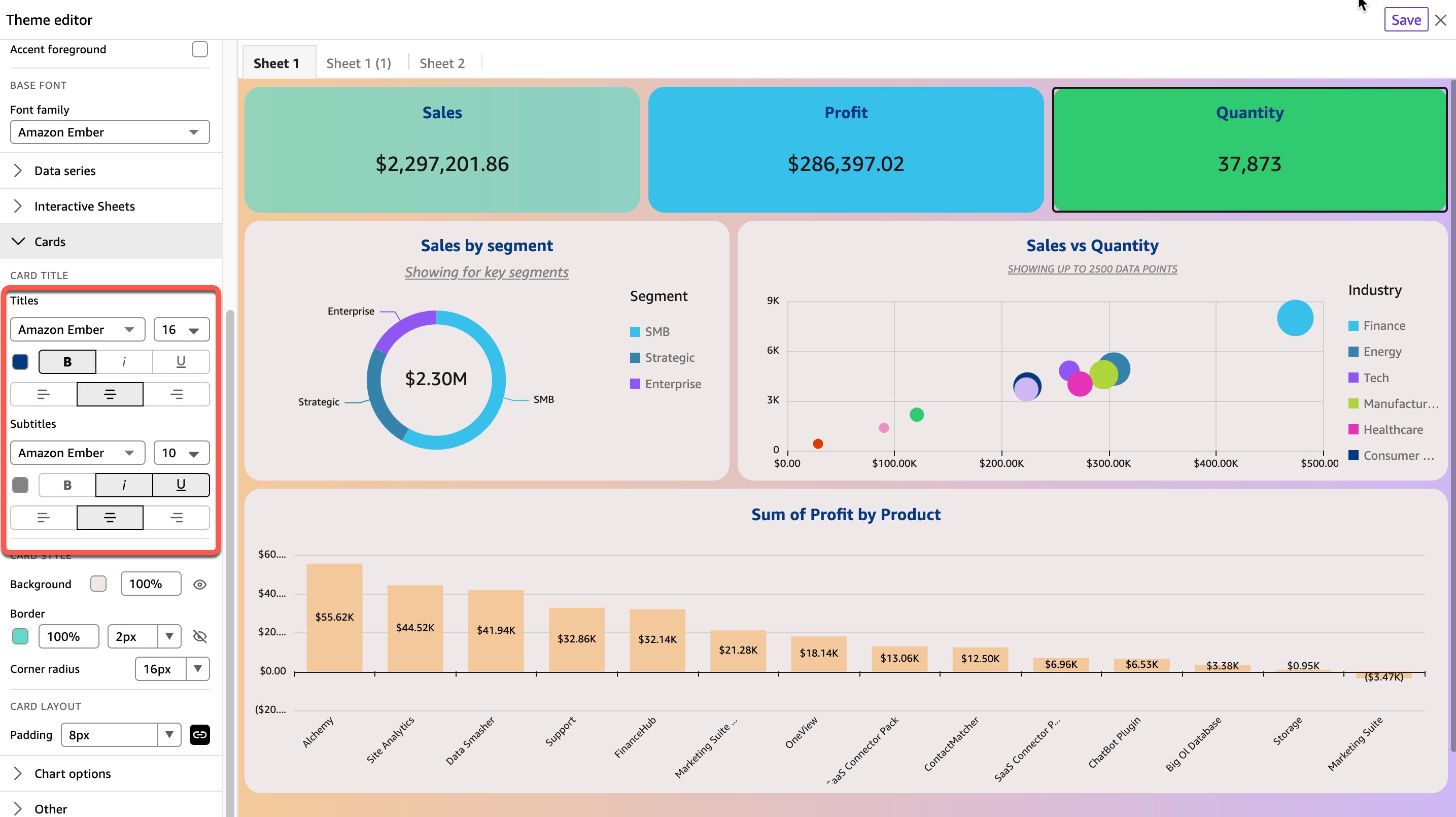Center-align the card Subtitles
The width and height of the screenshot is (1456, 817).
pos(110,518)
